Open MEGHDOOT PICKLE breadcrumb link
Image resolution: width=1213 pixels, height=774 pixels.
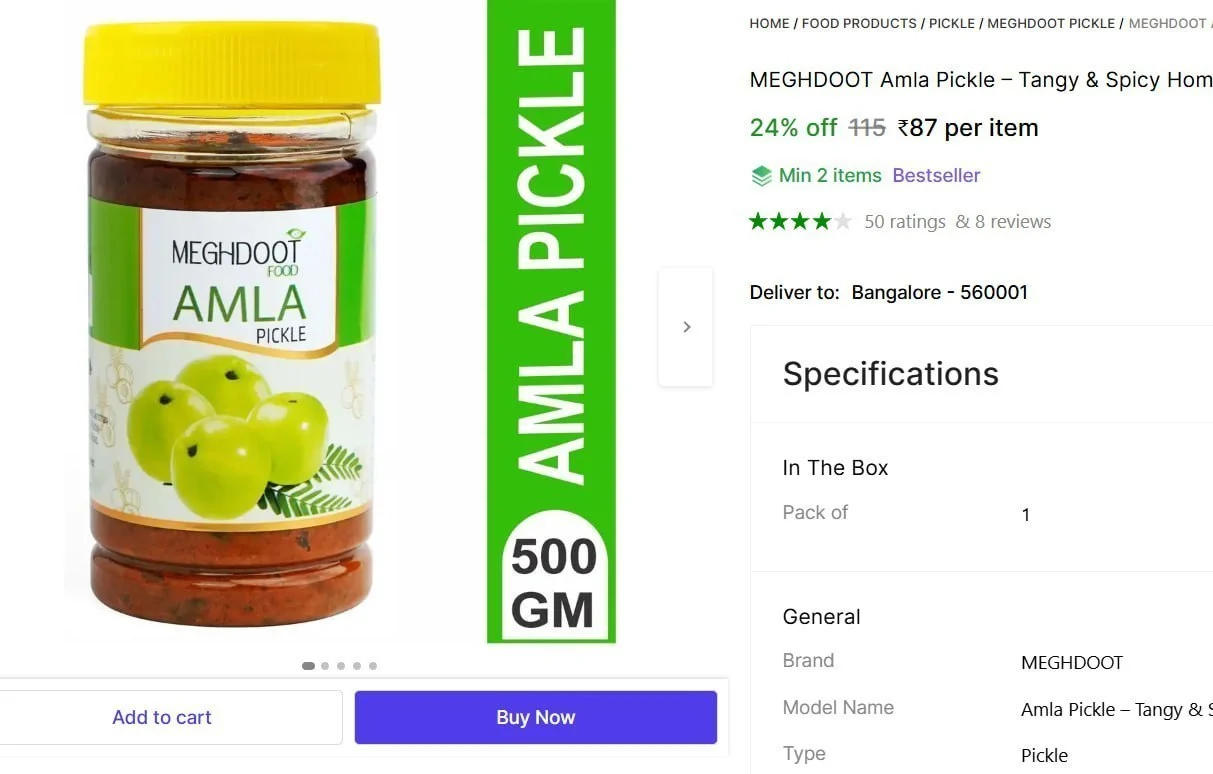1051,23
